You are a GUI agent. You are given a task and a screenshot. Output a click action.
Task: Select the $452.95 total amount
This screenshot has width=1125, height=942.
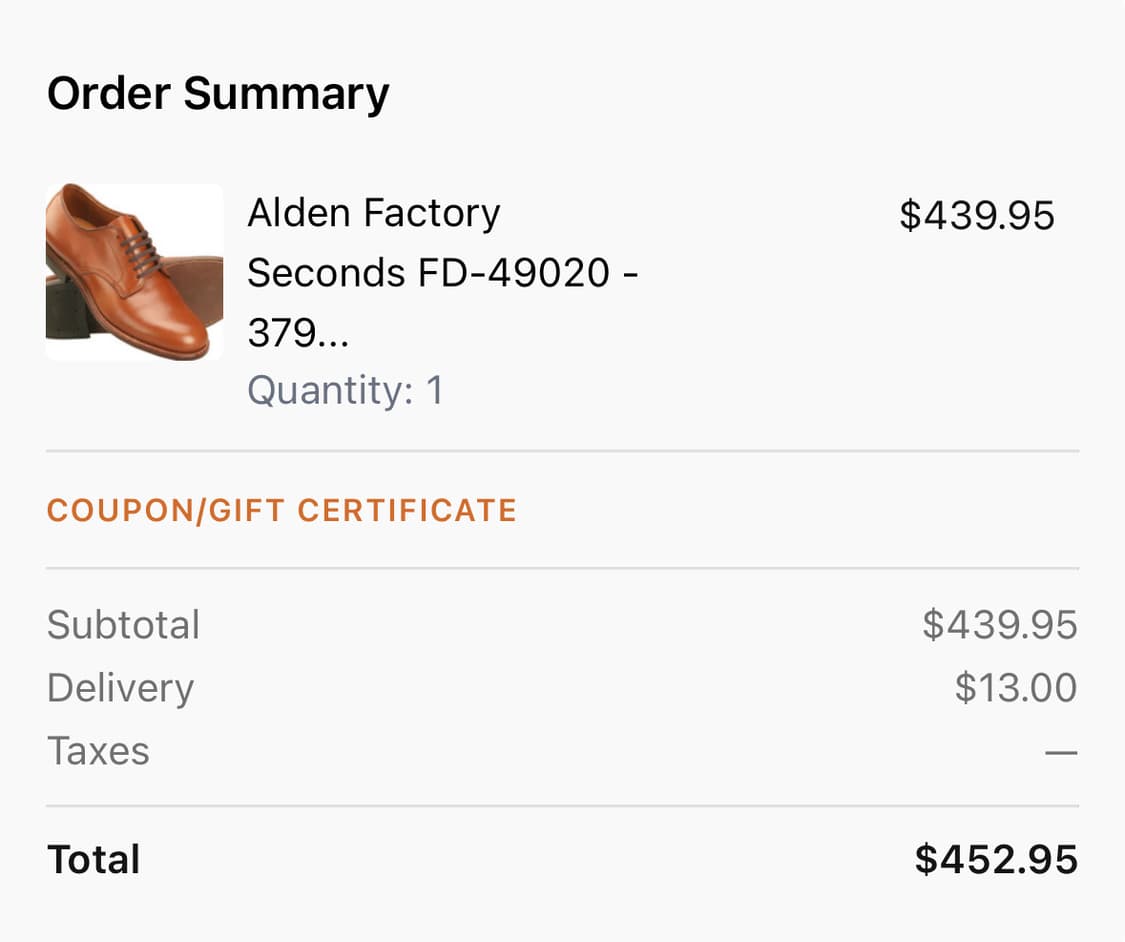[996, 860]
